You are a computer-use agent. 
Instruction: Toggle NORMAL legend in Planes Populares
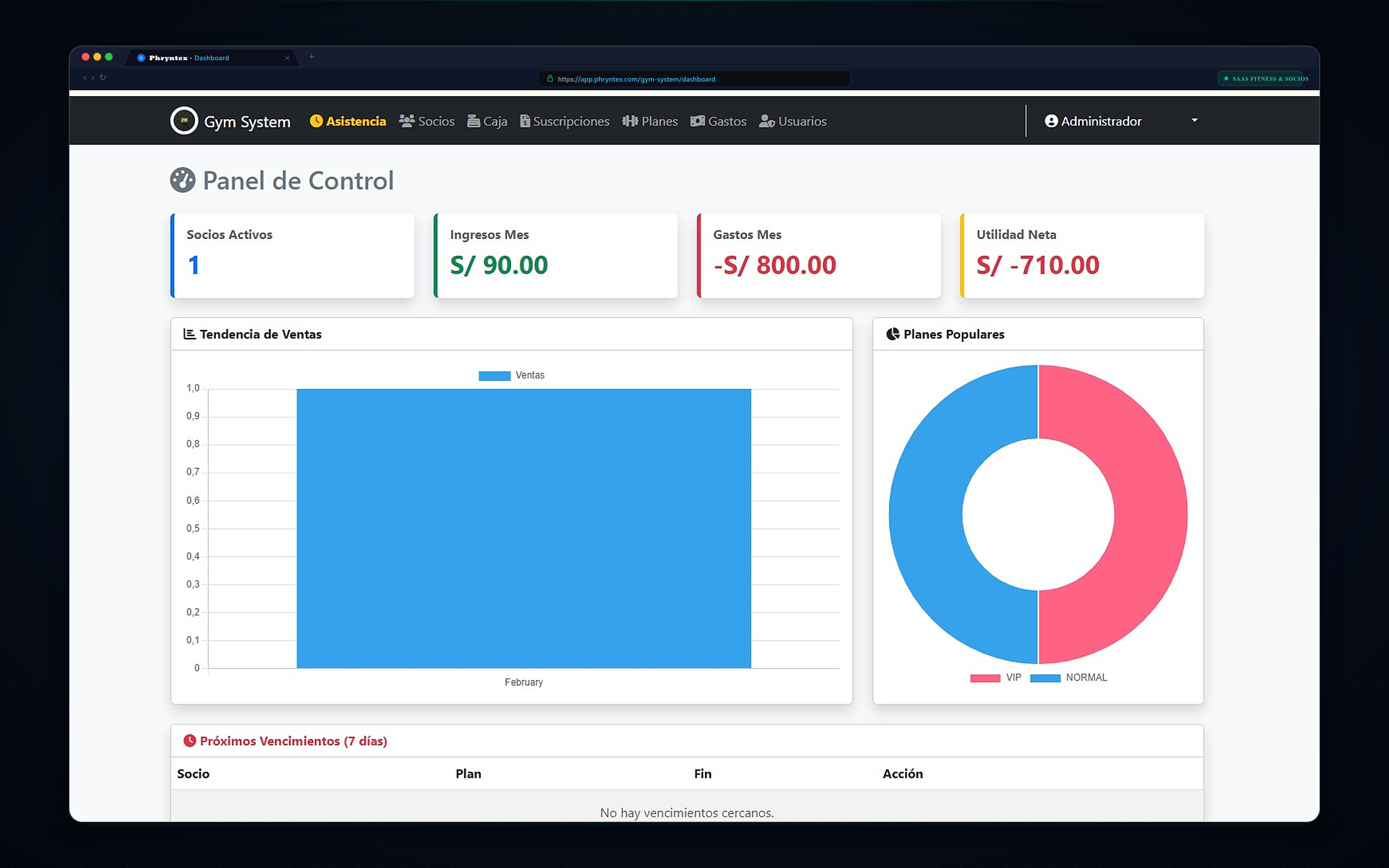point(1068,678)
